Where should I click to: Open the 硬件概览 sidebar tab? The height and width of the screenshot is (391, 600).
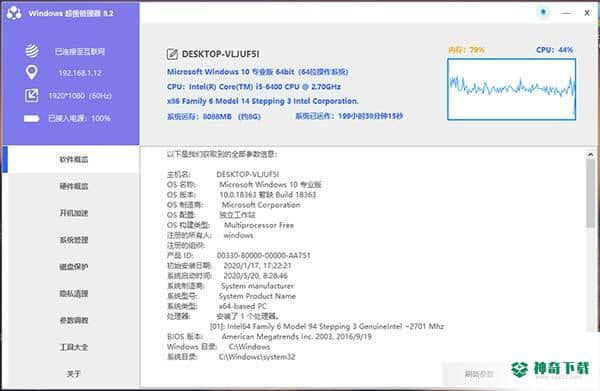point(73,186)
